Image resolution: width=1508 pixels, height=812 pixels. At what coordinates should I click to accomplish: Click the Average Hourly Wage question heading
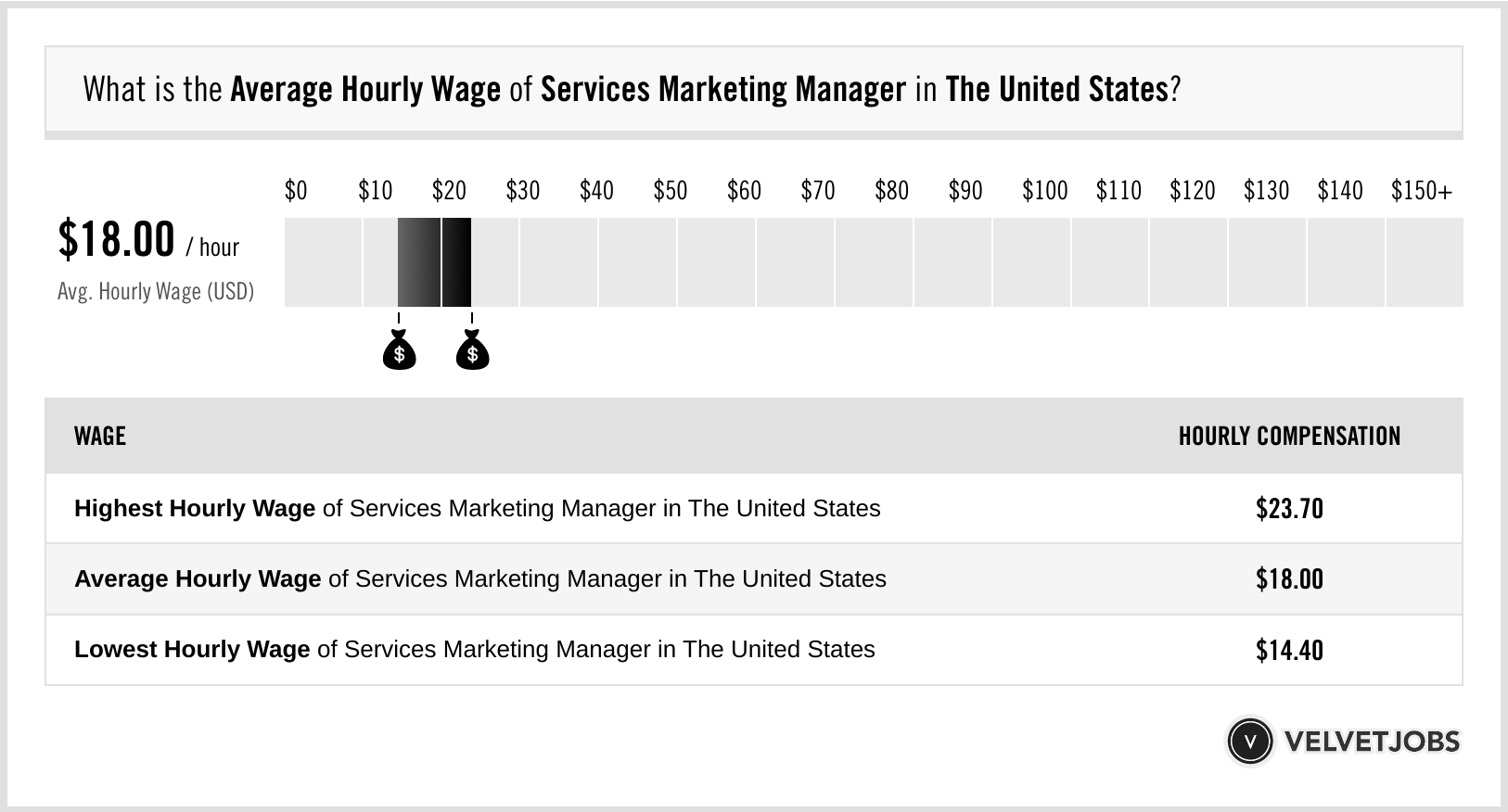631,90
